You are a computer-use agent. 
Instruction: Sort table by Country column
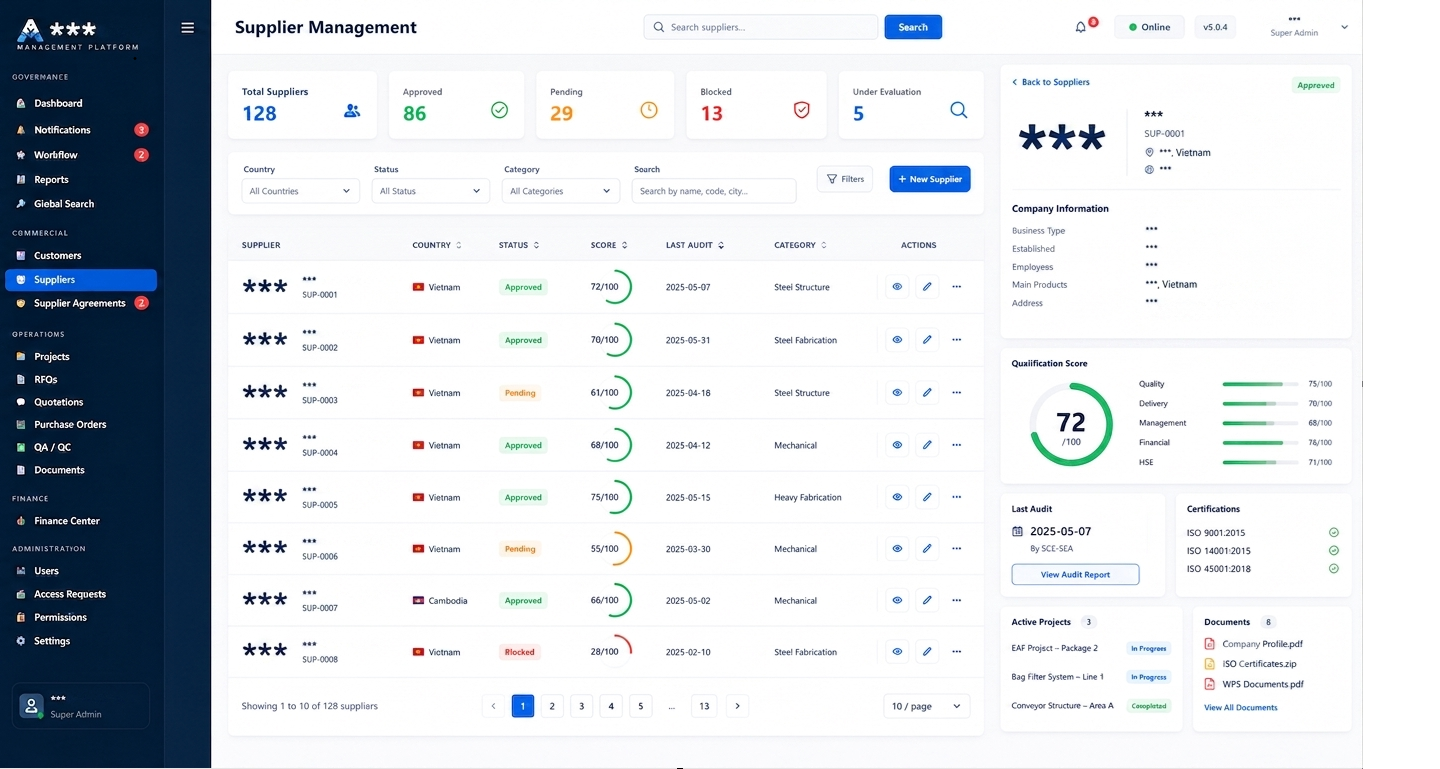click(437, 245)
